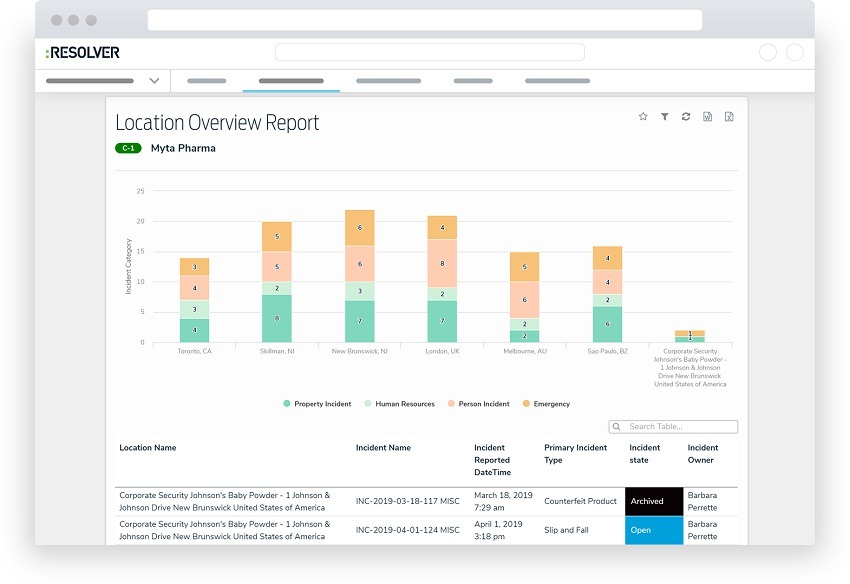The image size is (850, 584).
Task: Export report to Word document
Action: point(708,117)
